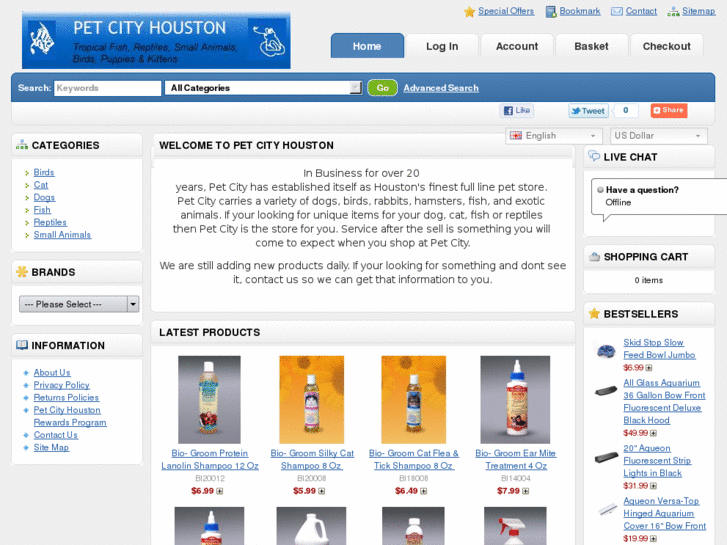Open Skid Stop Slow Feed Bowl Jumbo link
This screenshot has height=545, width=727.
[x=659, y=349]
